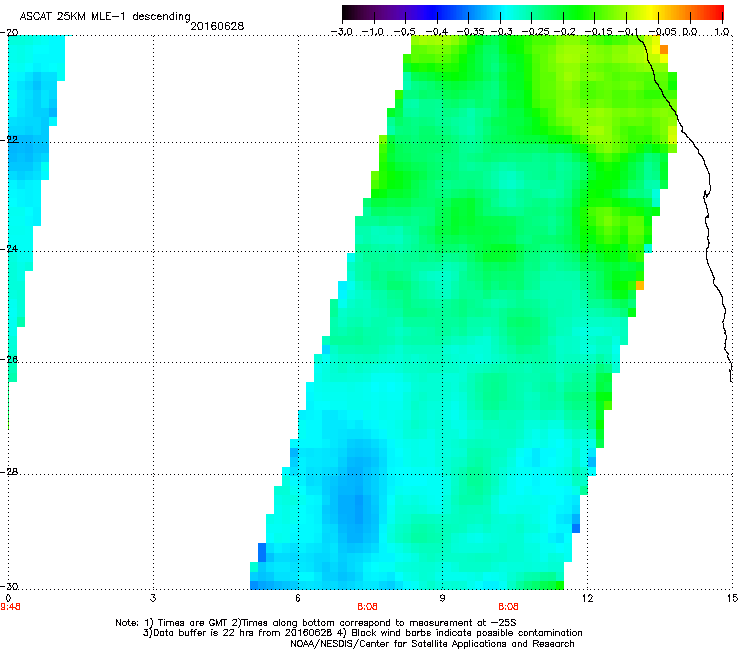Click the NOAA/NESDIS credit line
Viewport: 740px width, 650px height.
[432, 644]
